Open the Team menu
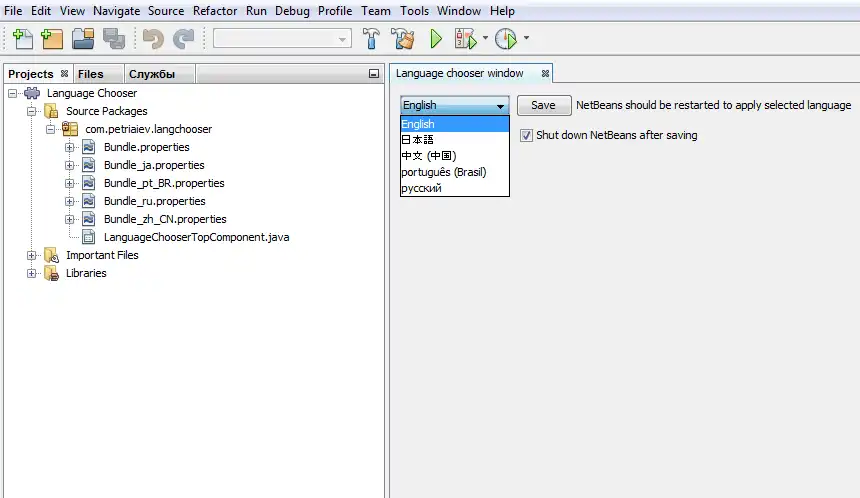 [x=376, y=11]
